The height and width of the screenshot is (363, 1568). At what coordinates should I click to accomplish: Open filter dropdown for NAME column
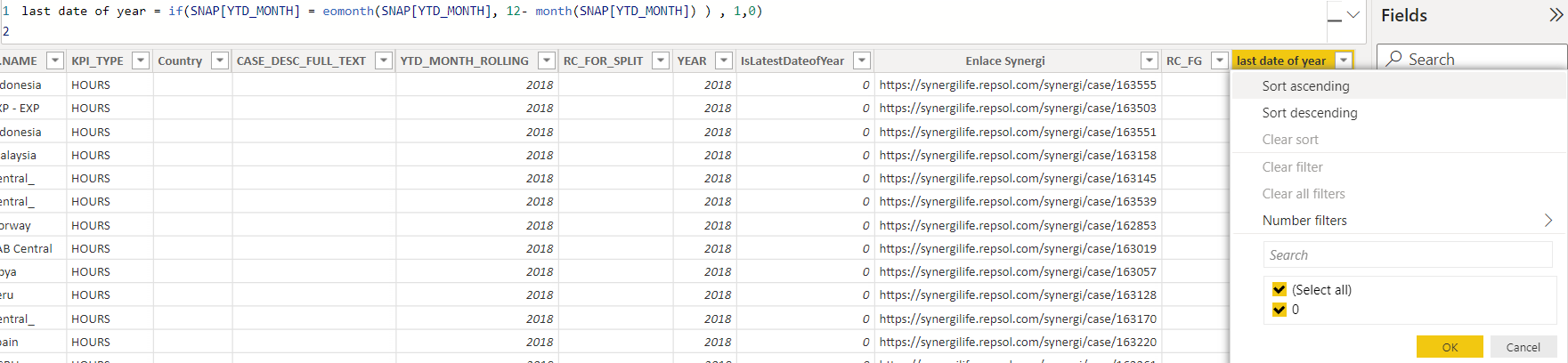55,60
